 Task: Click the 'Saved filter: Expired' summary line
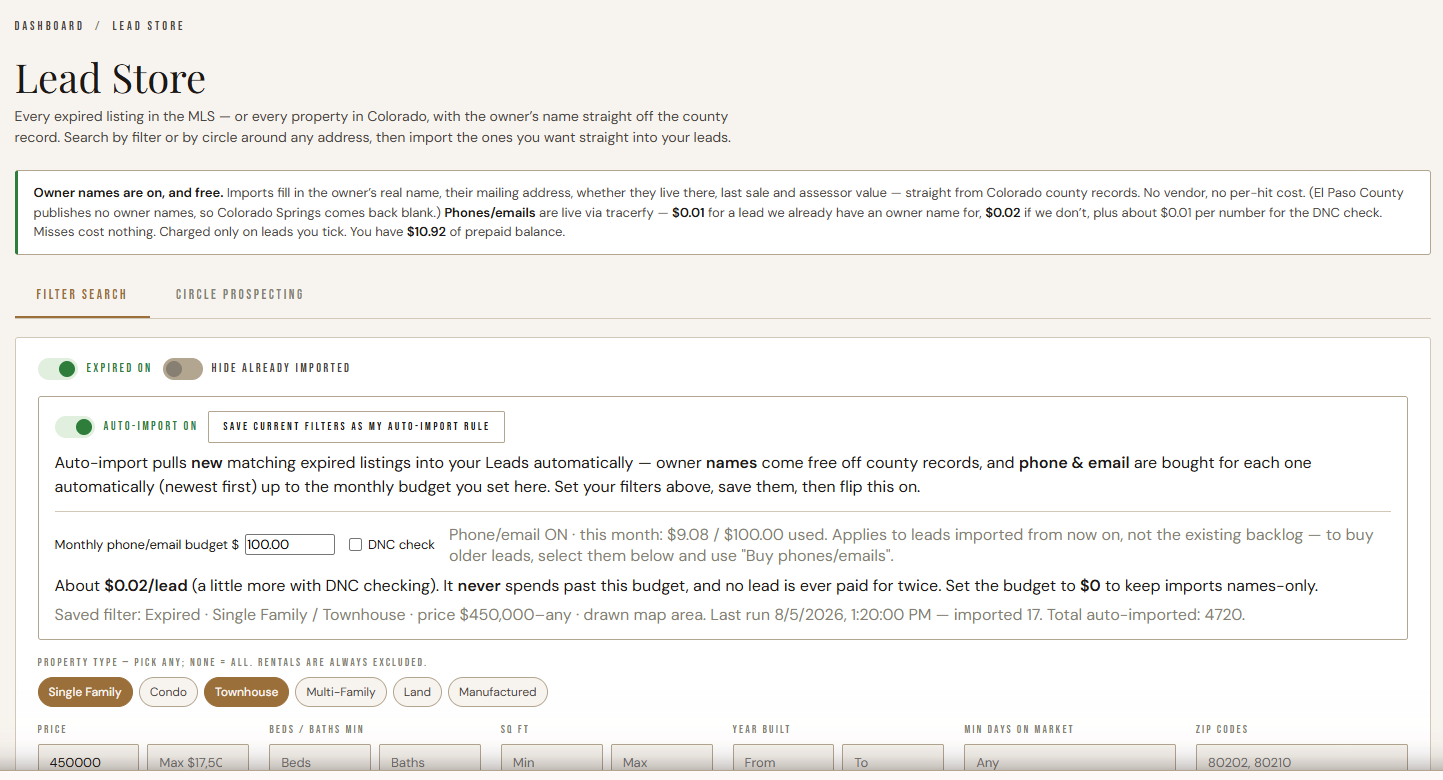click(649, 615)
